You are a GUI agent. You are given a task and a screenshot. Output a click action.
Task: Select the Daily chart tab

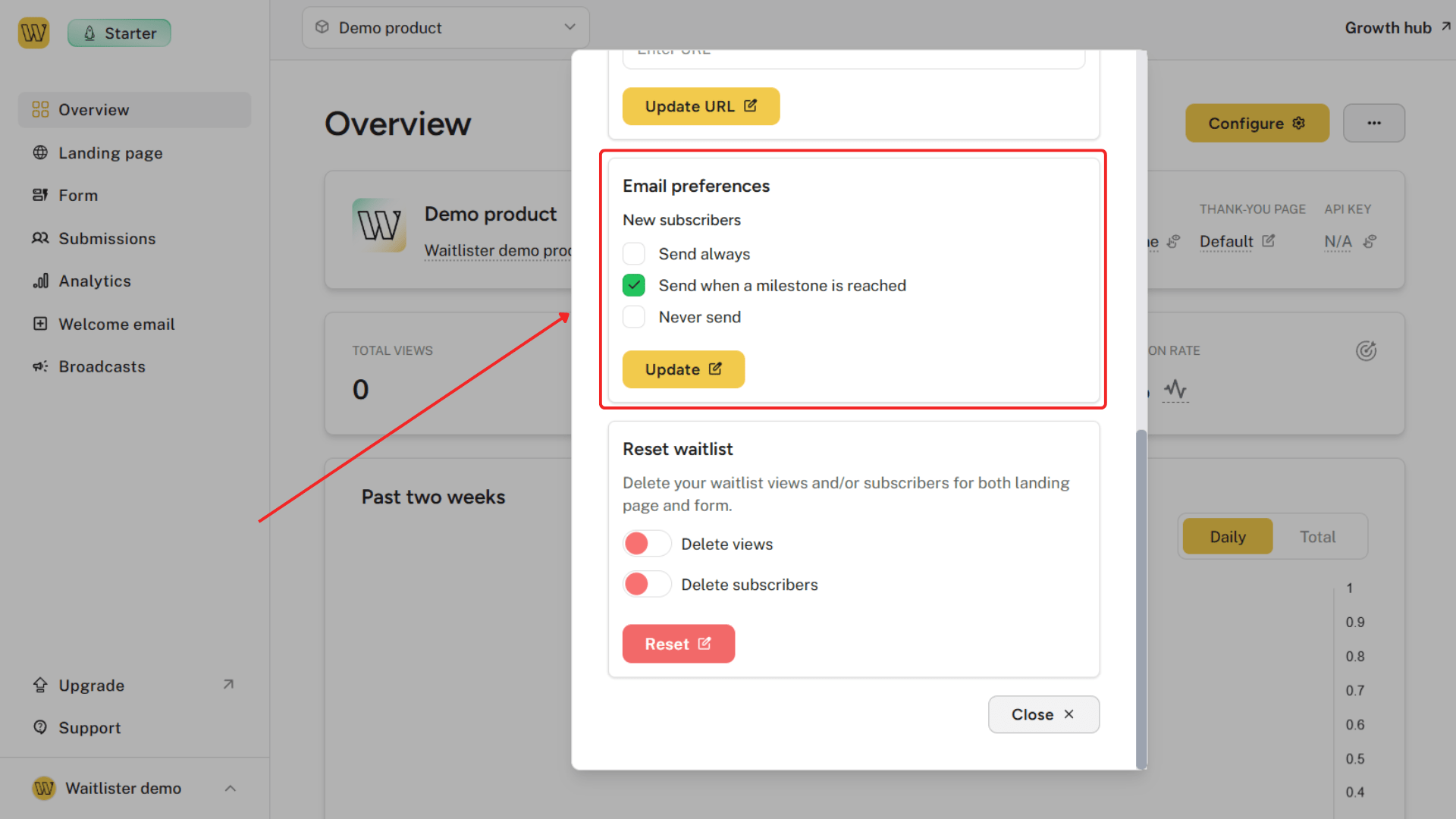(1227, 537)
